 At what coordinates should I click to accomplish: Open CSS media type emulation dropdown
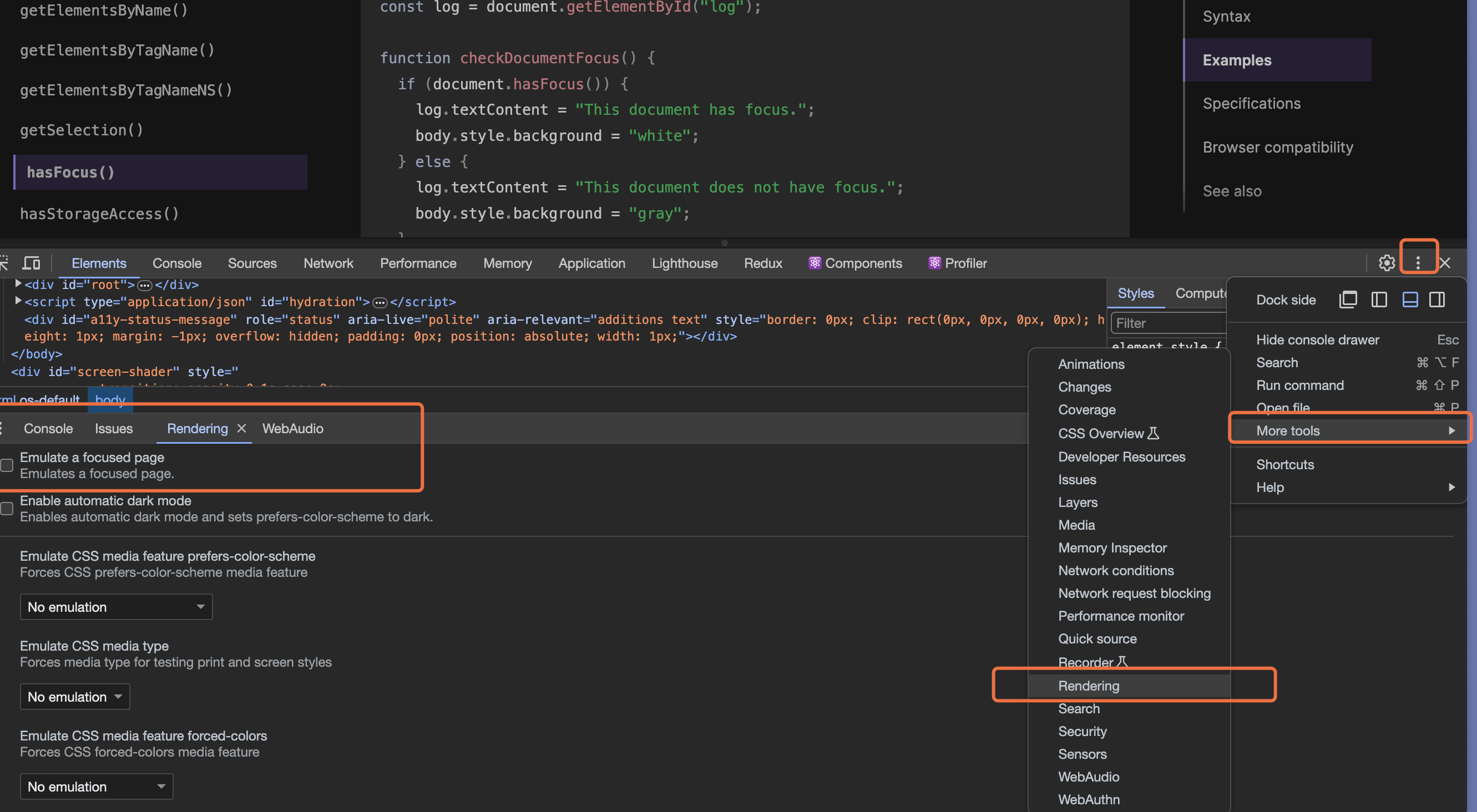[x=74, y=697]
